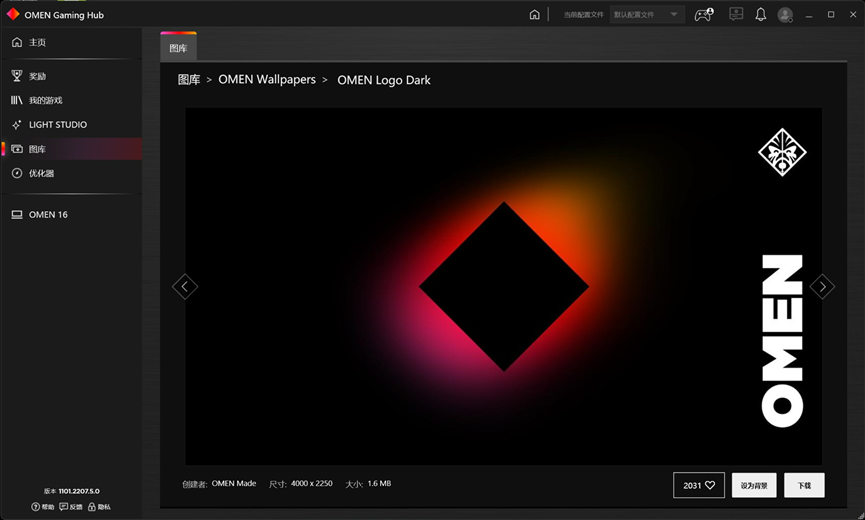Click 下载 download button
The width and height of the screenshot is (865, 520).
coord(804,485)
